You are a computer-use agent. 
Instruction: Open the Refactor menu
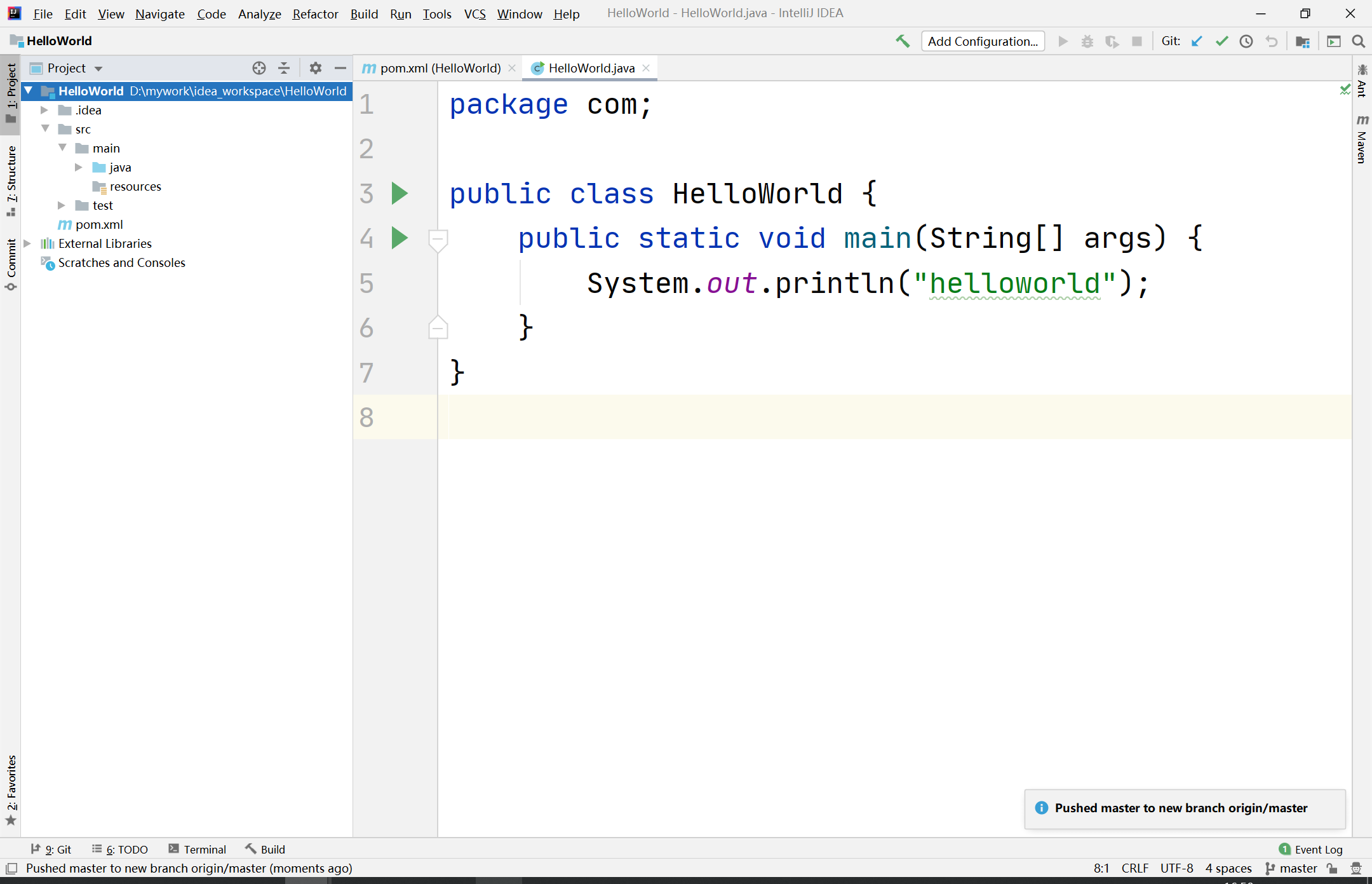click(x=315, y=13)
